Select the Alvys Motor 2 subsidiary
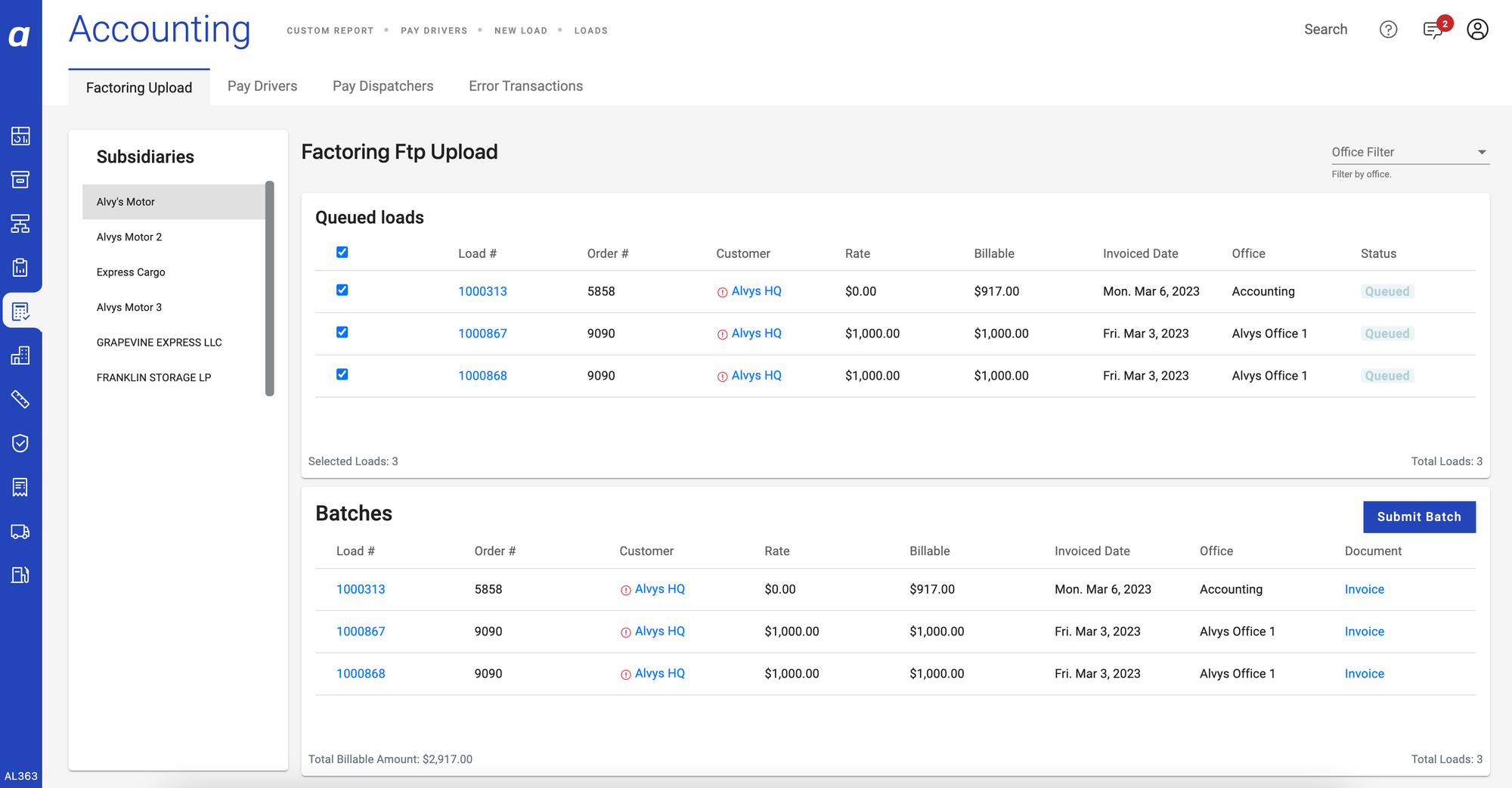This screenshot has width=1512, height=788. point(174,237)
